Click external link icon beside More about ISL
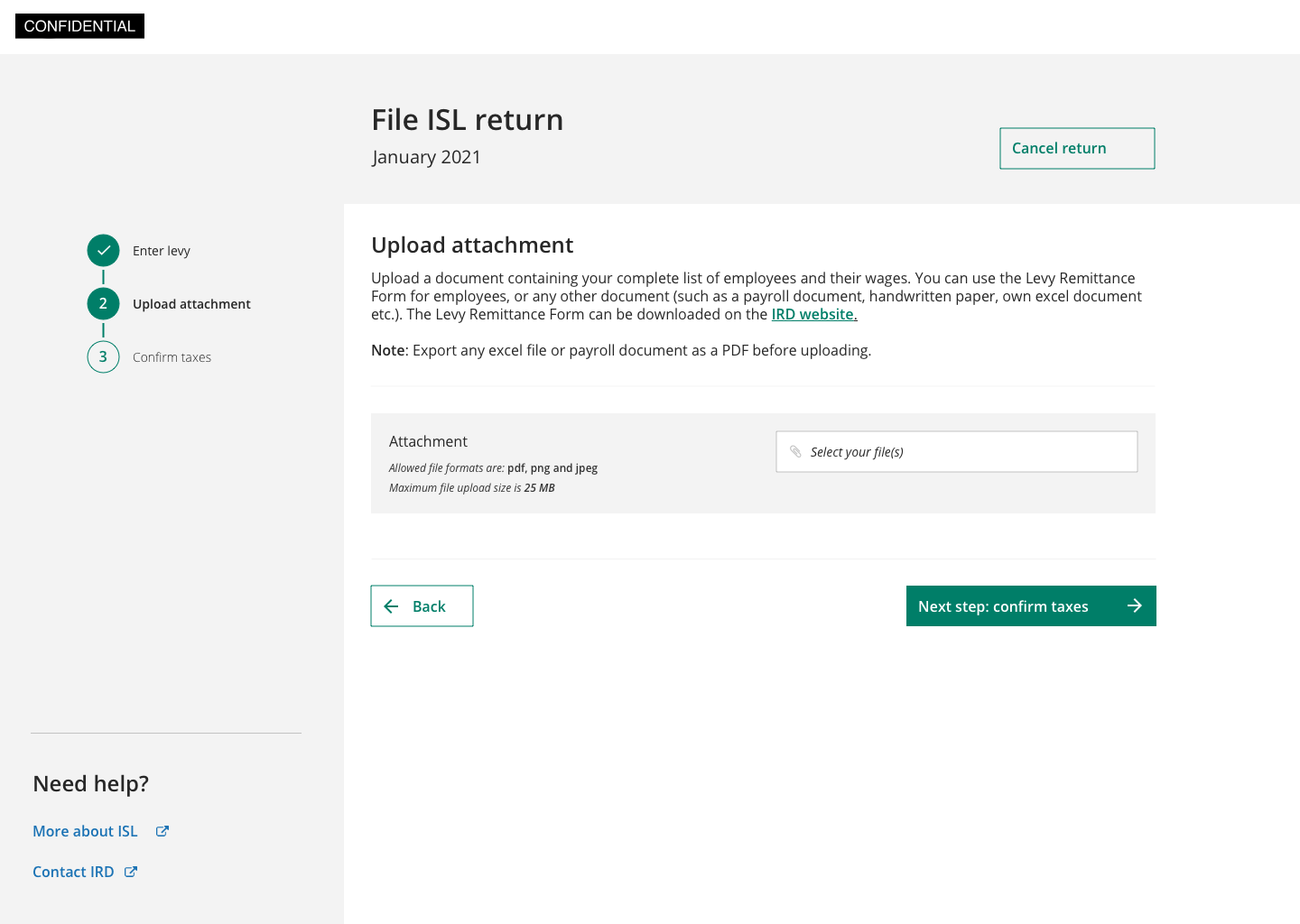 (162, 831)
